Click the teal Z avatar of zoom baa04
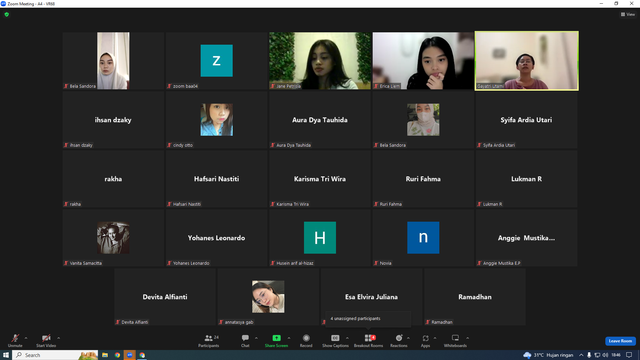The width and height of the screenshot is (640, 360). 217,61
